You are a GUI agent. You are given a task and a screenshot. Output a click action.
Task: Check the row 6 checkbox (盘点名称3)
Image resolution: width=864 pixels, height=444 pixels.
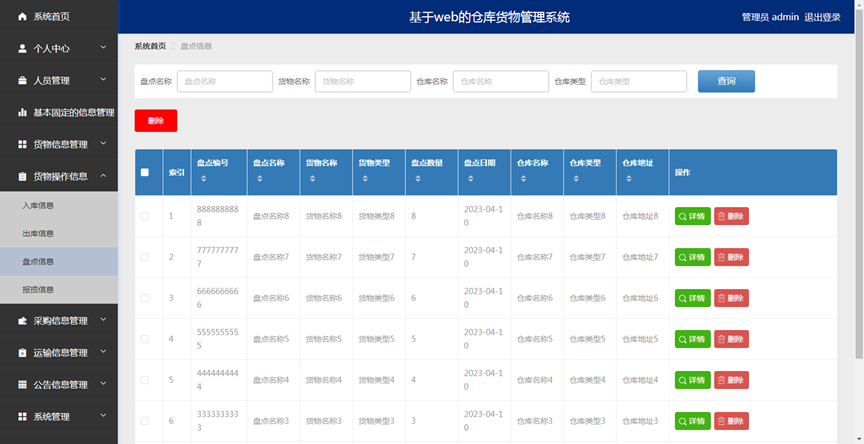pyautogui.click(x=145, y=421)
